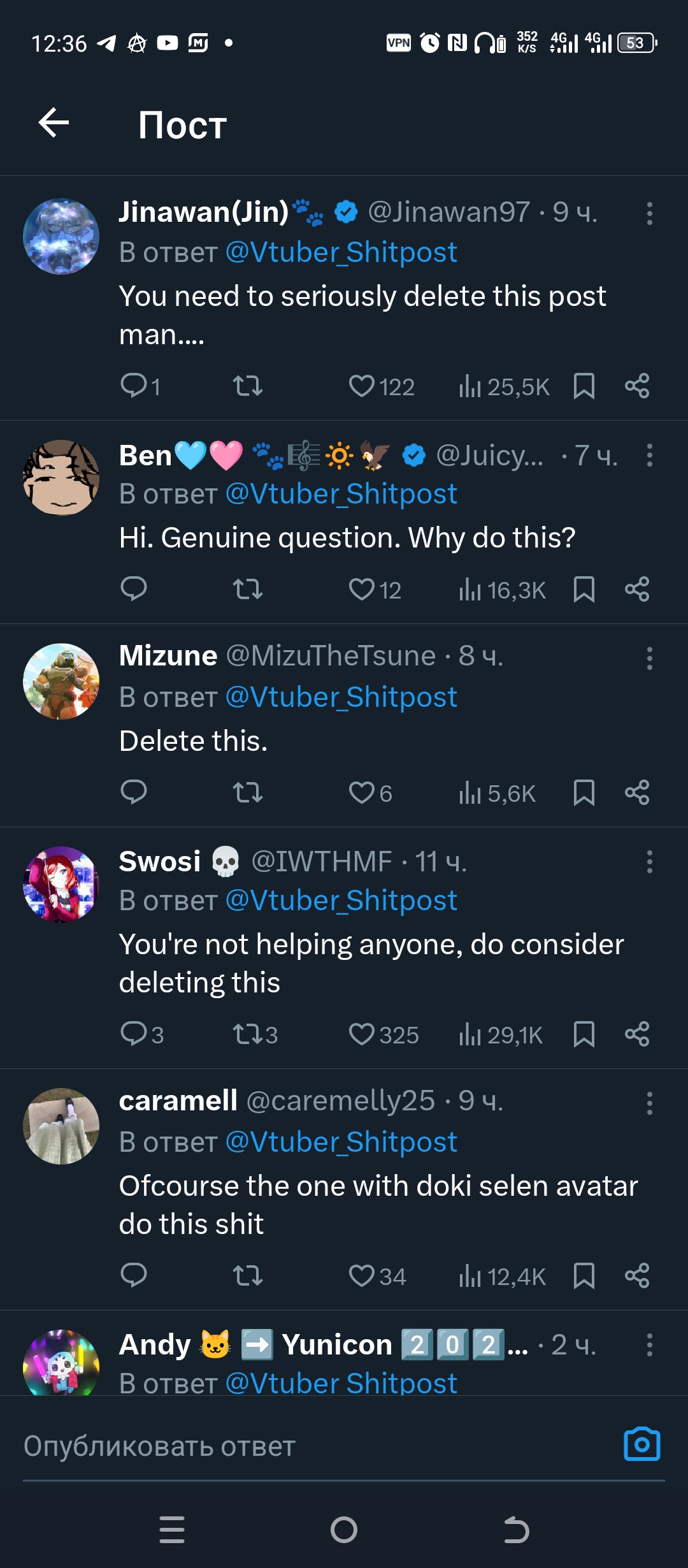Share Jinawan's reply
688x1568 pixels.
tap(636, 386)
